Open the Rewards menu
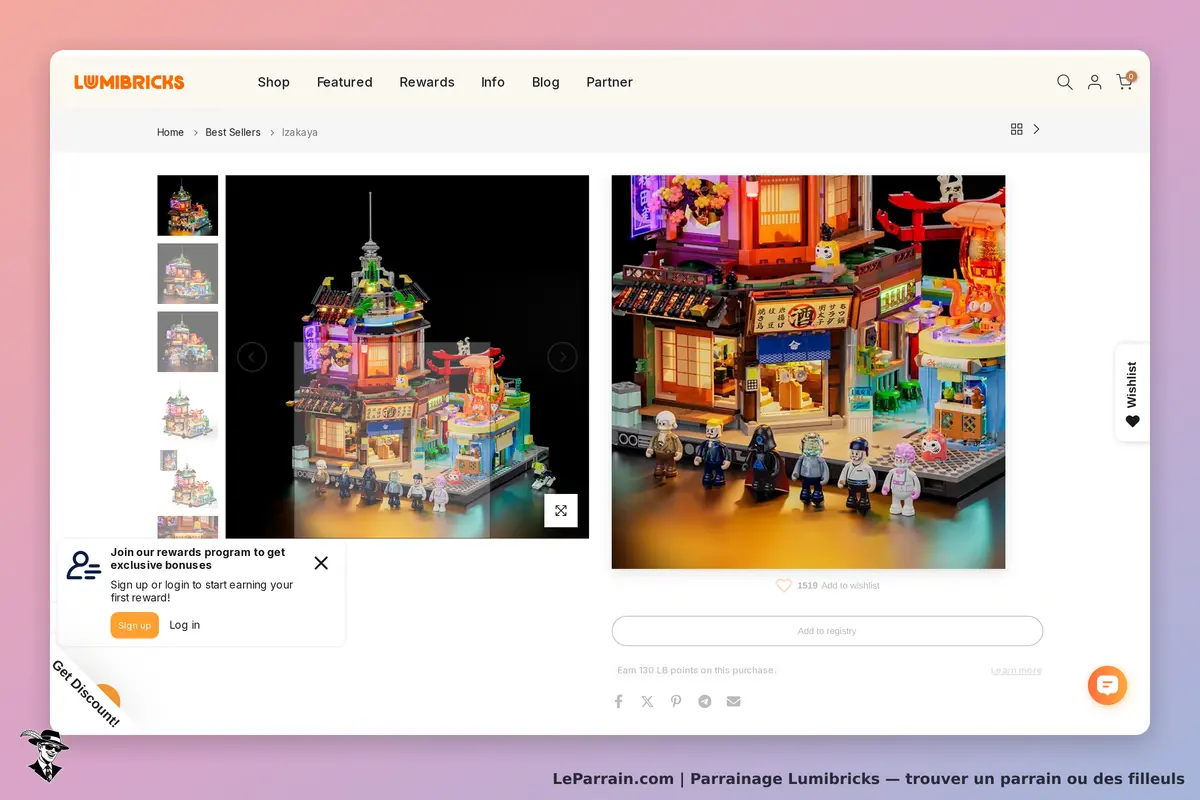 tap(427, 82)
